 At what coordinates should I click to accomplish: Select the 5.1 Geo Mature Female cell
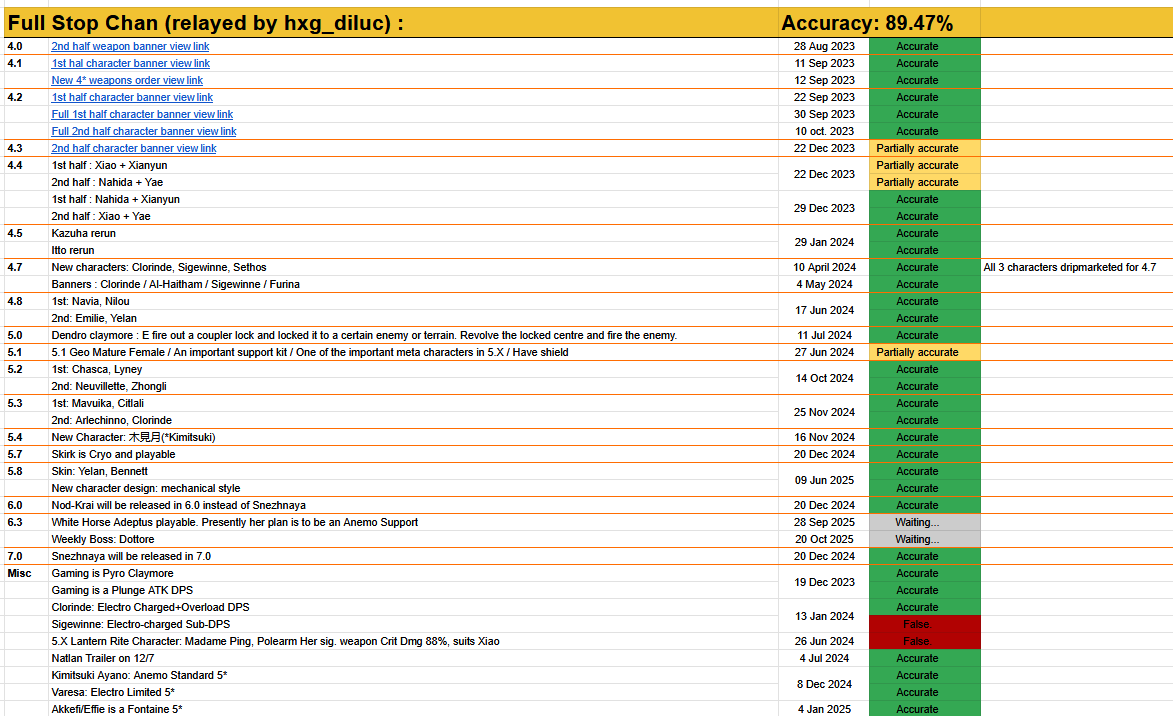pos(413,352)
